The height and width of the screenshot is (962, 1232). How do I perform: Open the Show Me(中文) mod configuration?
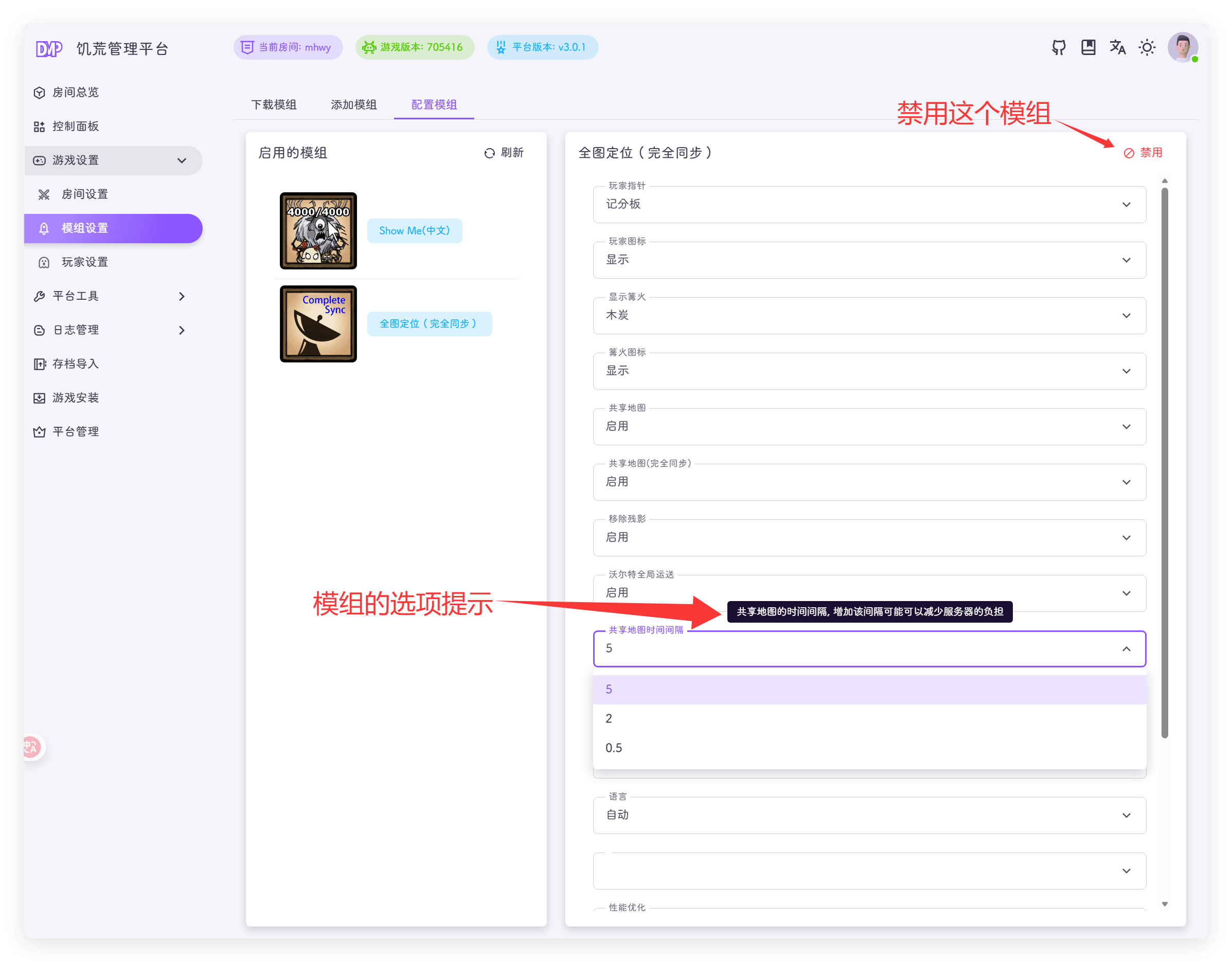415,231
